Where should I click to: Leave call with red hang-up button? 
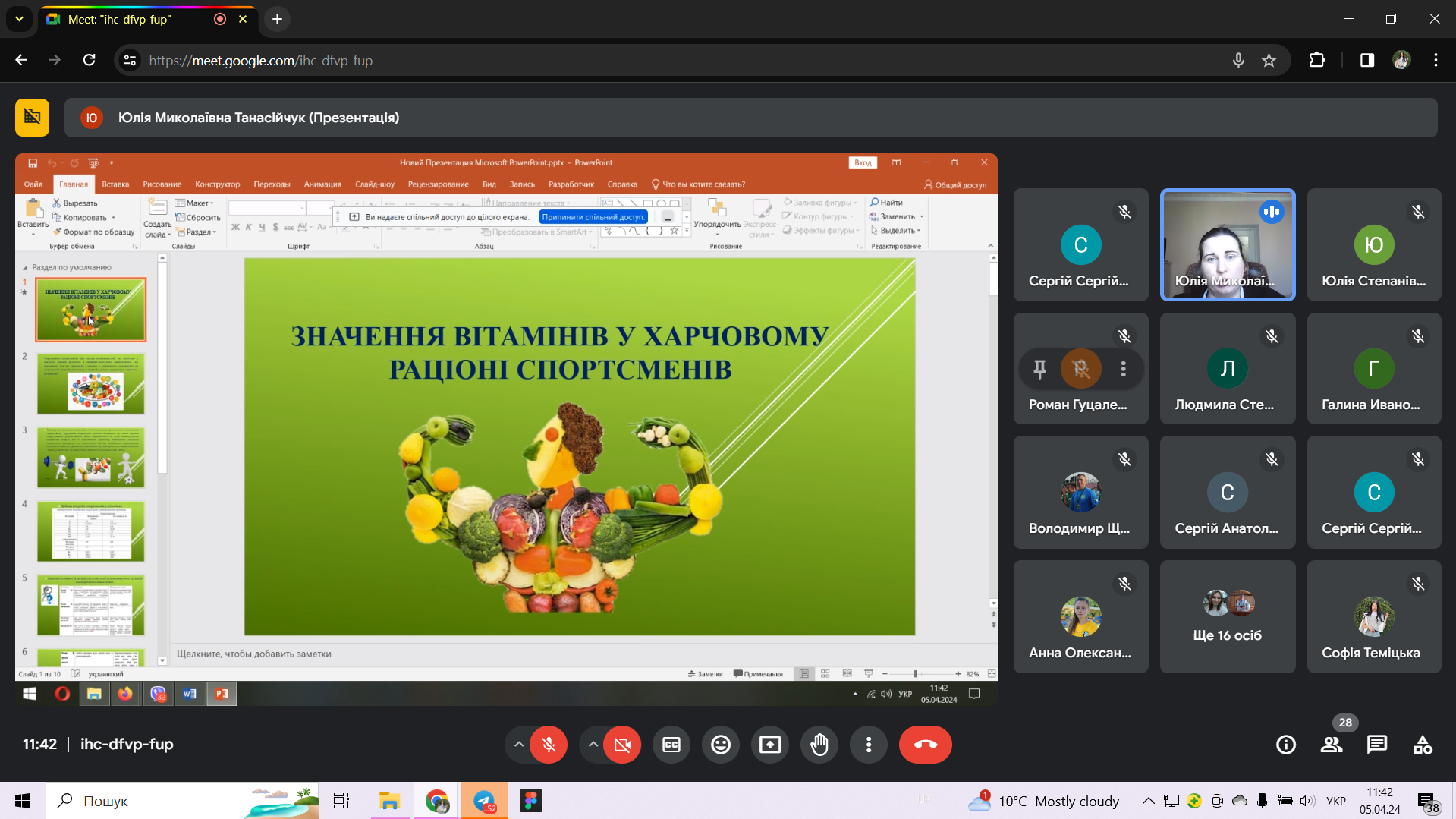[x=926, y=745]
